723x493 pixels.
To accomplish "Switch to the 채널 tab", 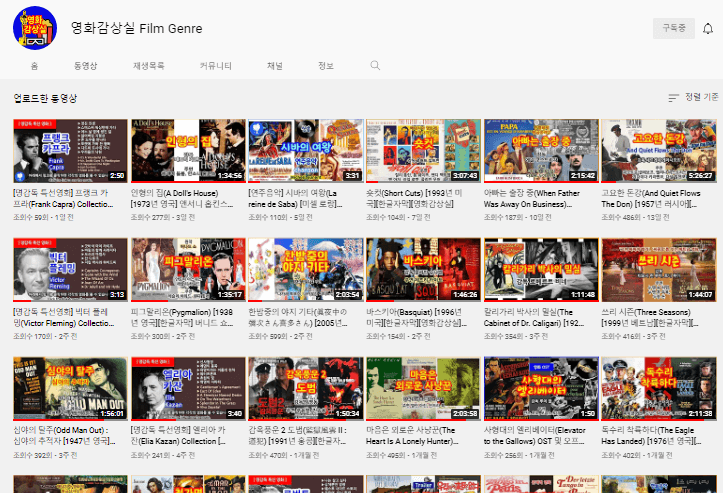I will point(275,66).
